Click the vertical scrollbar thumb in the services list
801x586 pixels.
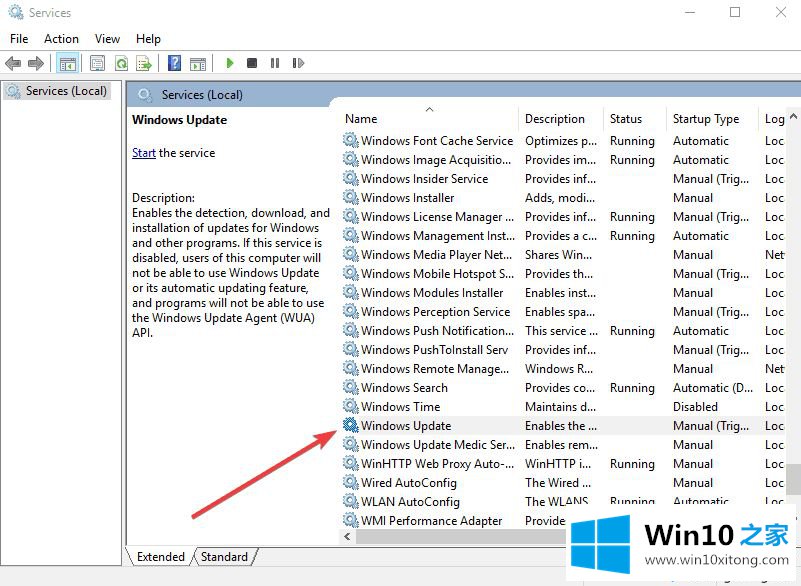[793, 479]
